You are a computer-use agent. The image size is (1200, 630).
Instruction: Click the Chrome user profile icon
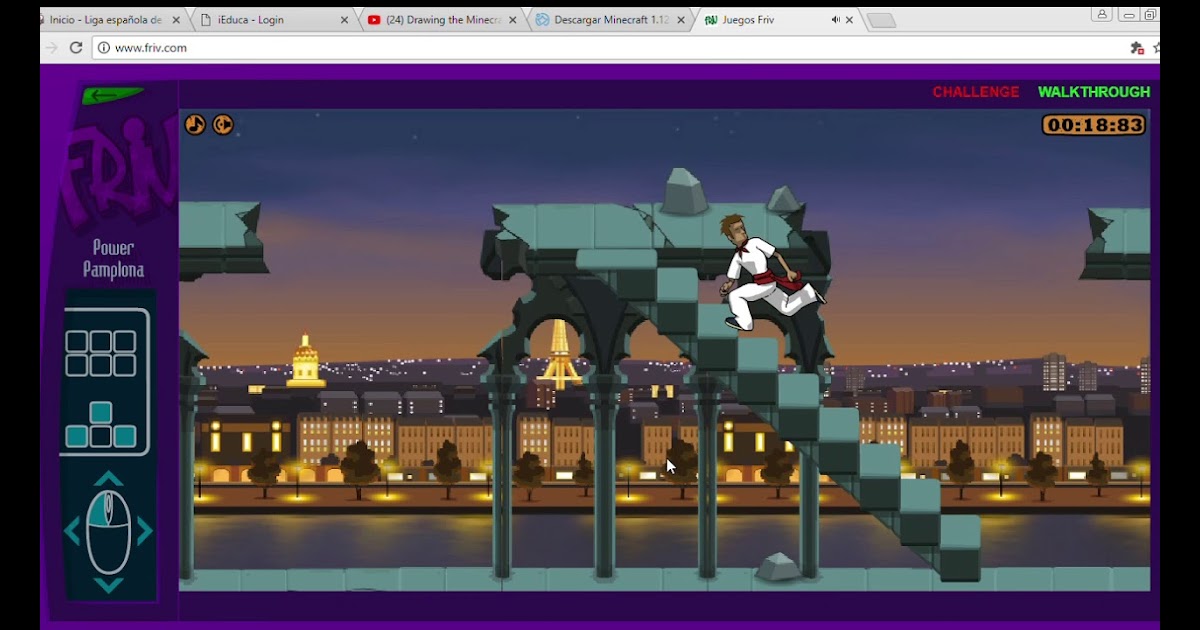1102,14
